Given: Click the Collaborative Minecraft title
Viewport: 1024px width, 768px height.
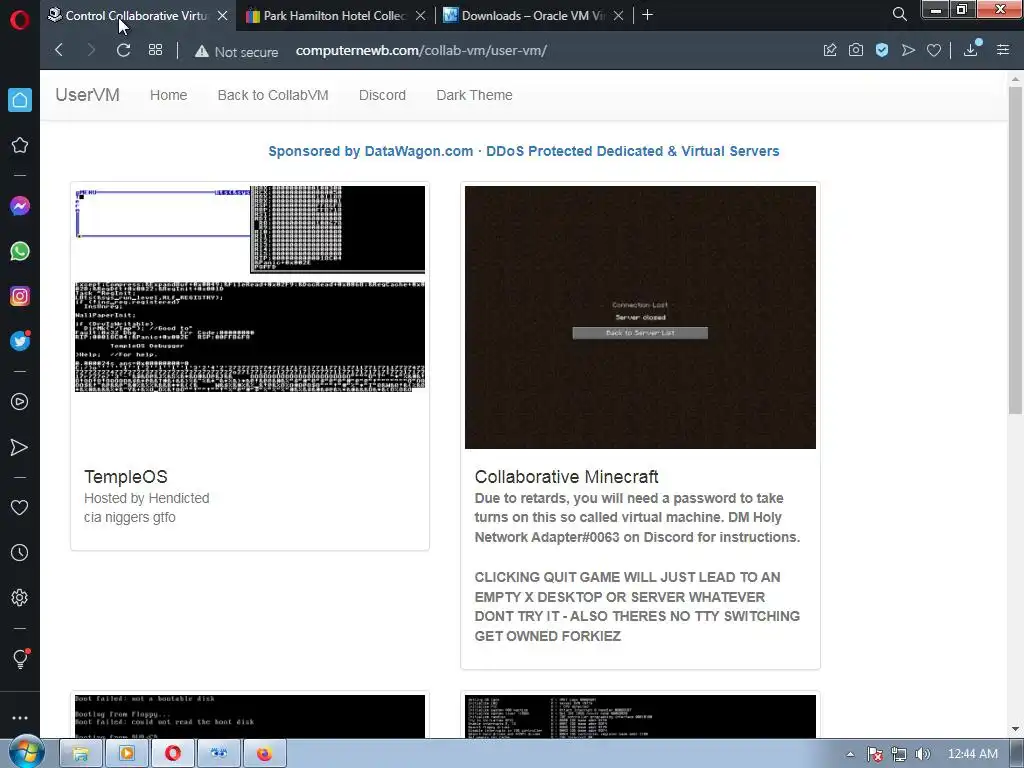Looking at the screenshot, I should click(x=566, y=477).
